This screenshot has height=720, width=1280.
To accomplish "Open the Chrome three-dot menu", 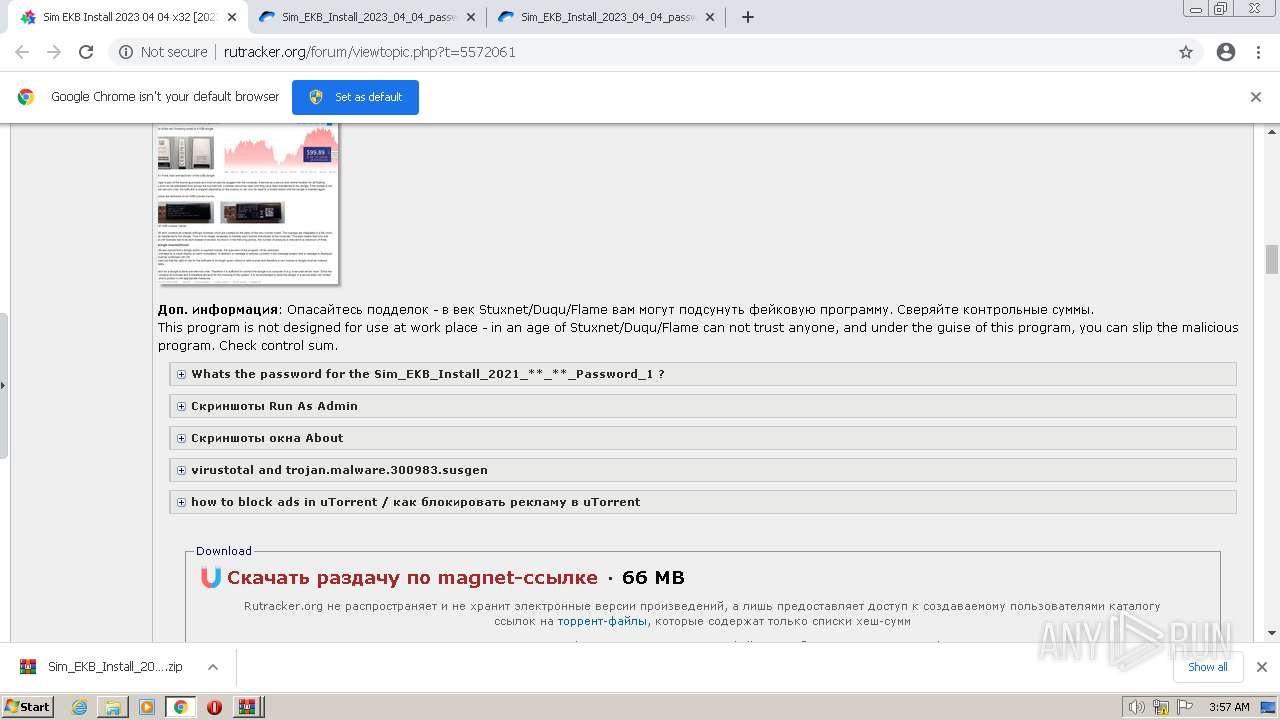I will click(x=1258, y=52).
